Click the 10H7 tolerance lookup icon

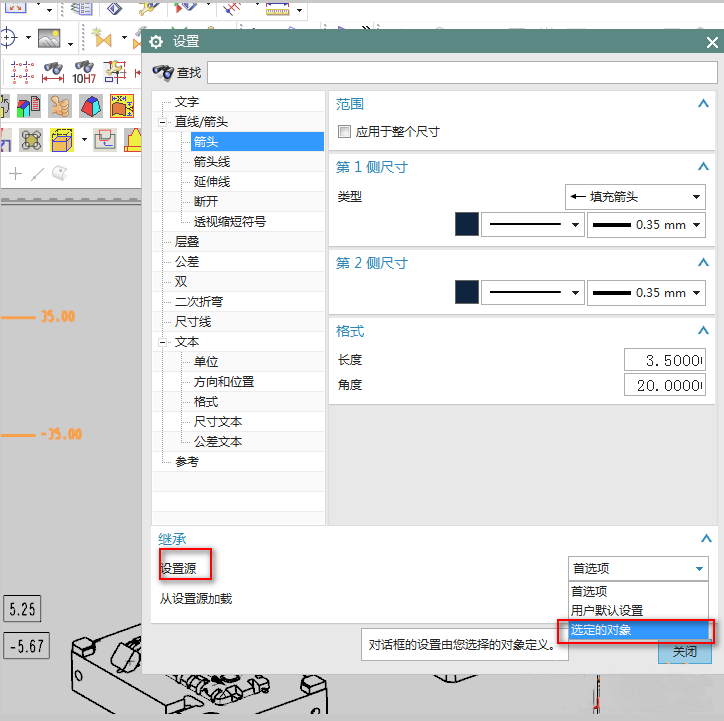click(84, 71)
